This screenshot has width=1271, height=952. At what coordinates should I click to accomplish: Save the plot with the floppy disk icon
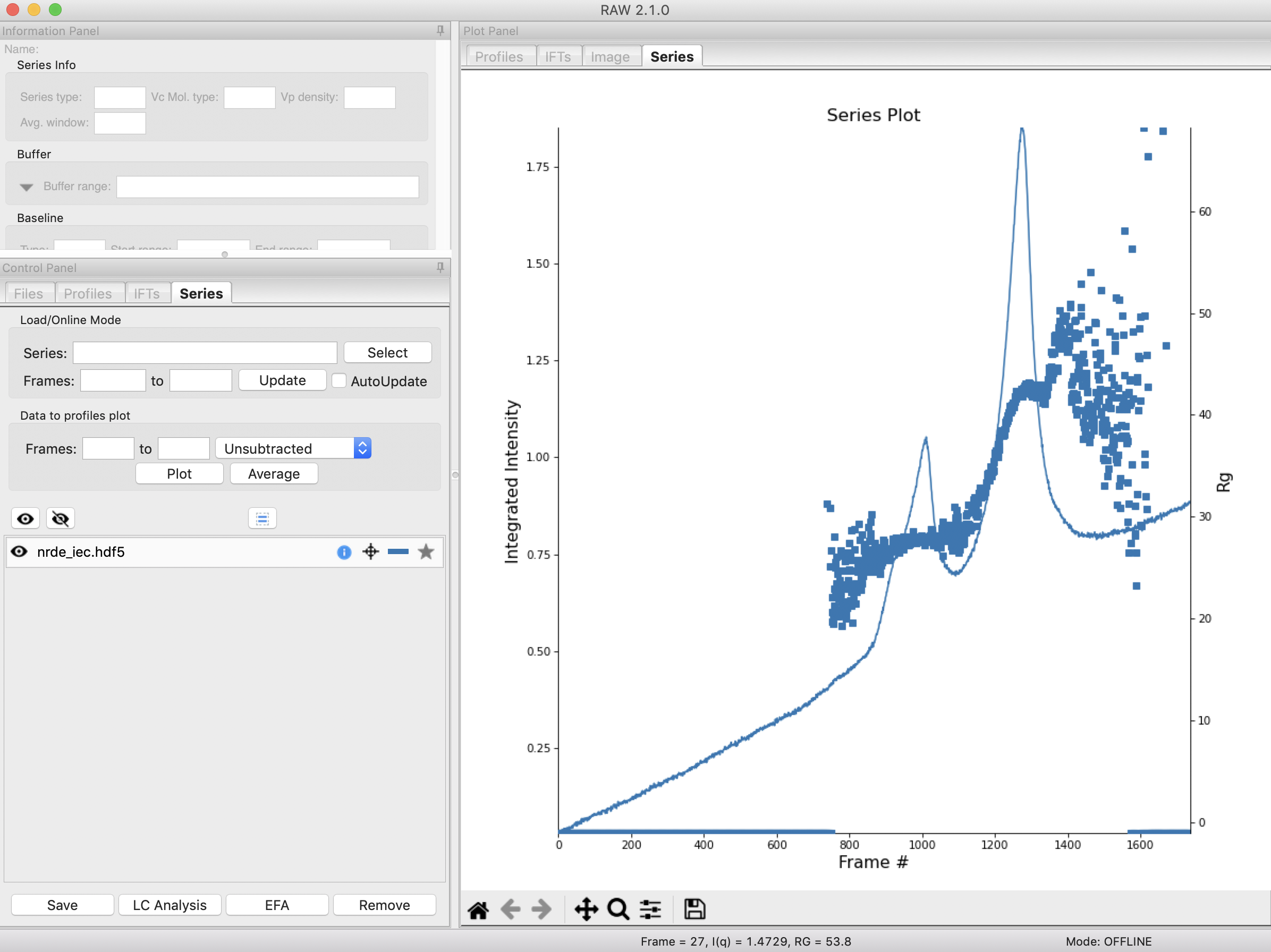pyautogui.click(x=694, y=909)
